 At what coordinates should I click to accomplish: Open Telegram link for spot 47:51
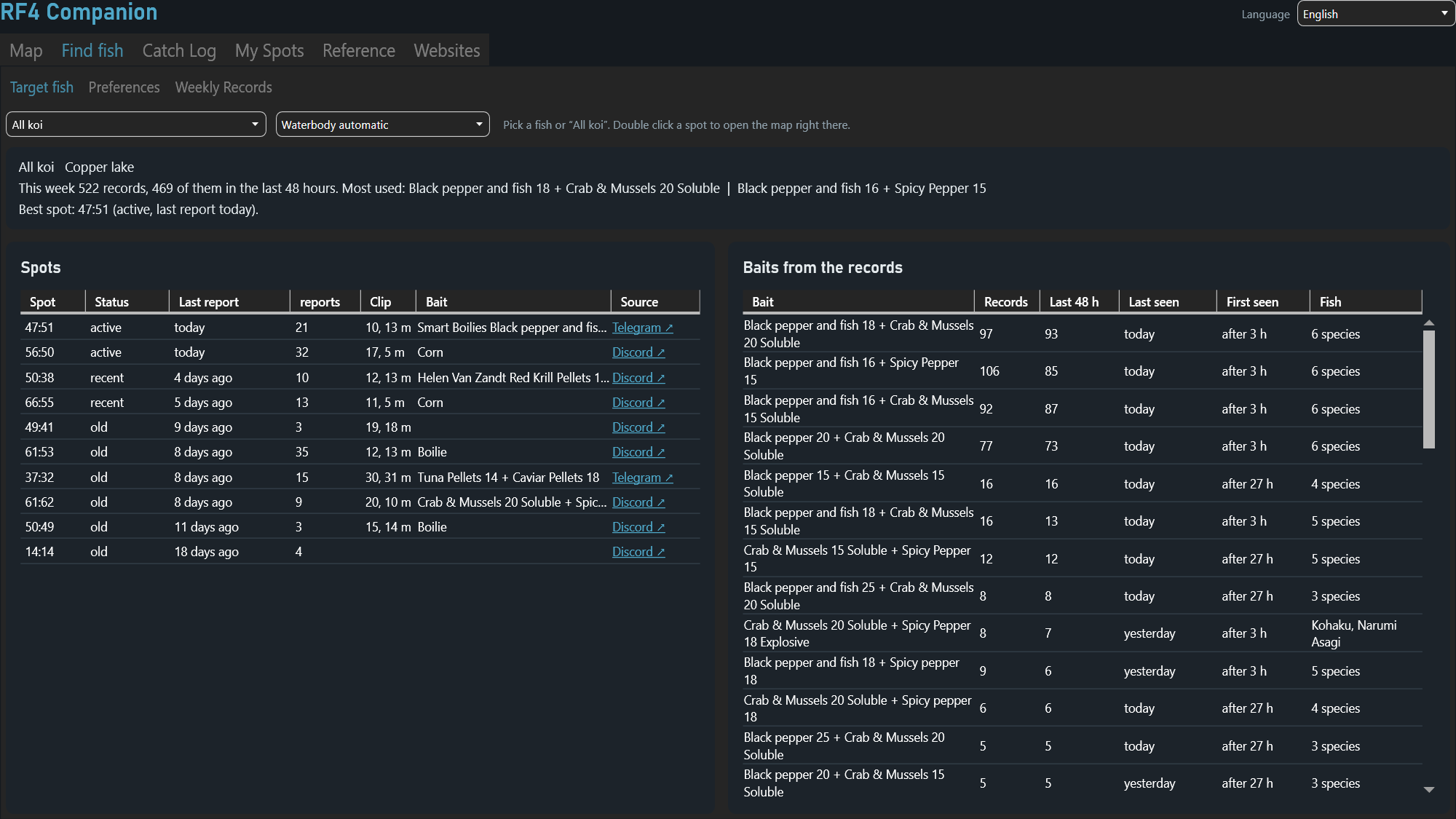tap(642, 328)
